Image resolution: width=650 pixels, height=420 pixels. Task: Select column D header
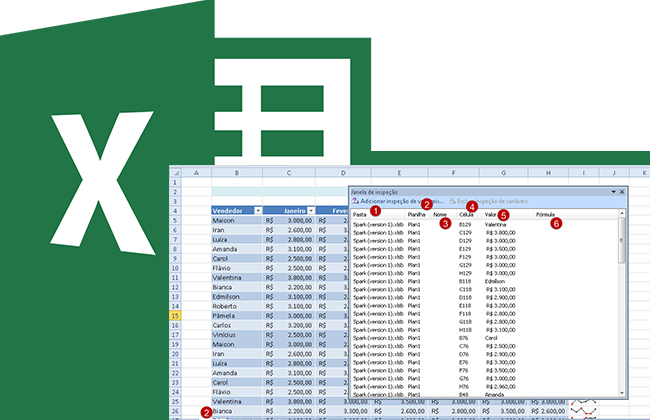(x=343, y=172)
